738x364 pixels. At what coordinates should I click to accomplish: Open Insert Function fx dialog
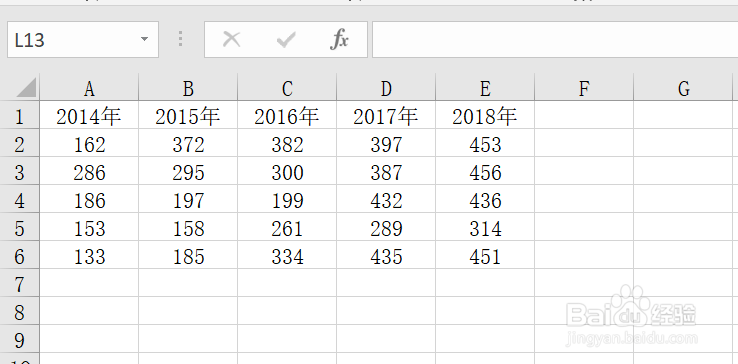(x=339, y=40)
